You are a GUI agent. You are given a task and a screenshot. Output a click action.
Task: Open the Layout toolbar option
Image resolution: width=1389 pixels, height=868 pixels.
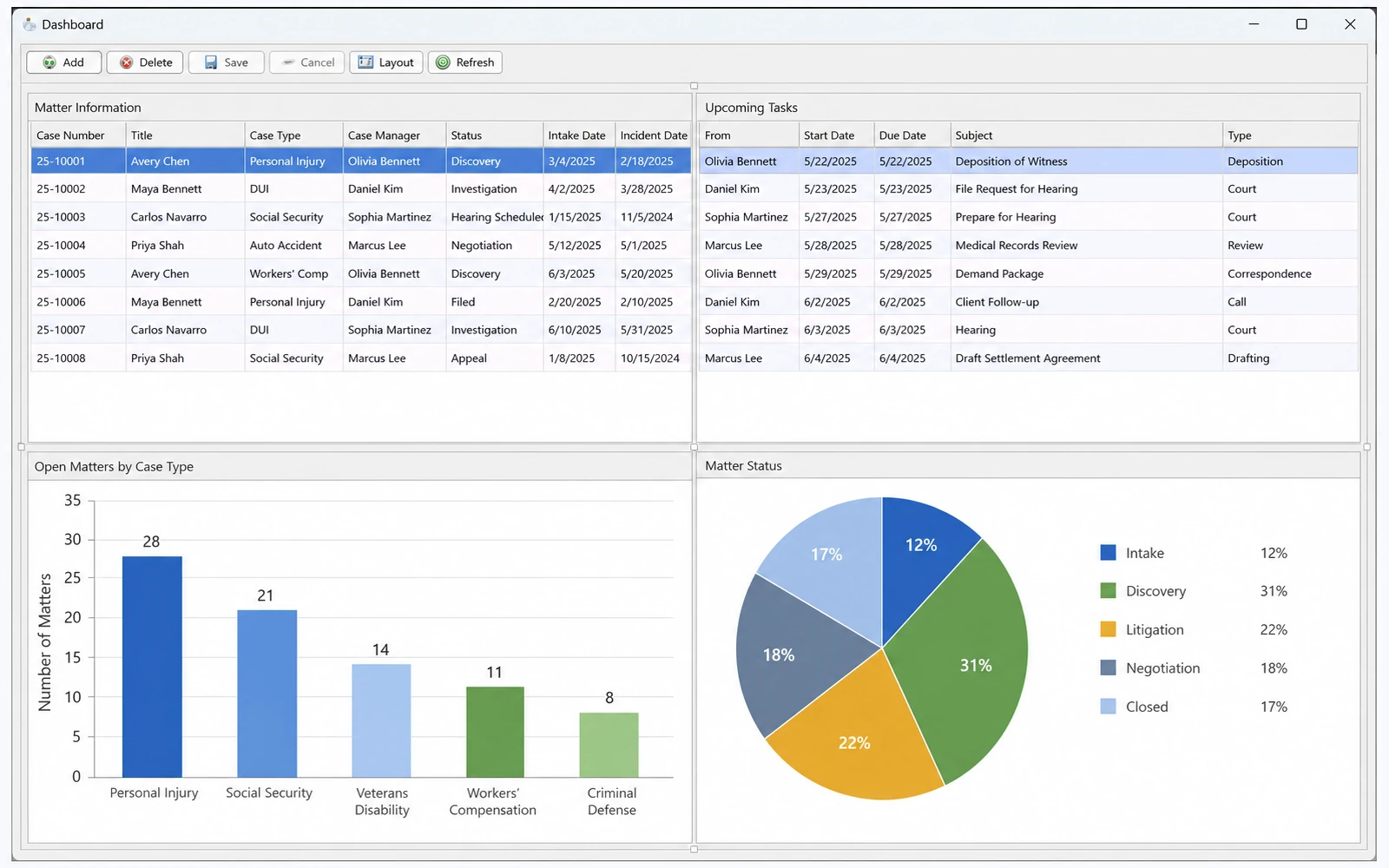386,62
